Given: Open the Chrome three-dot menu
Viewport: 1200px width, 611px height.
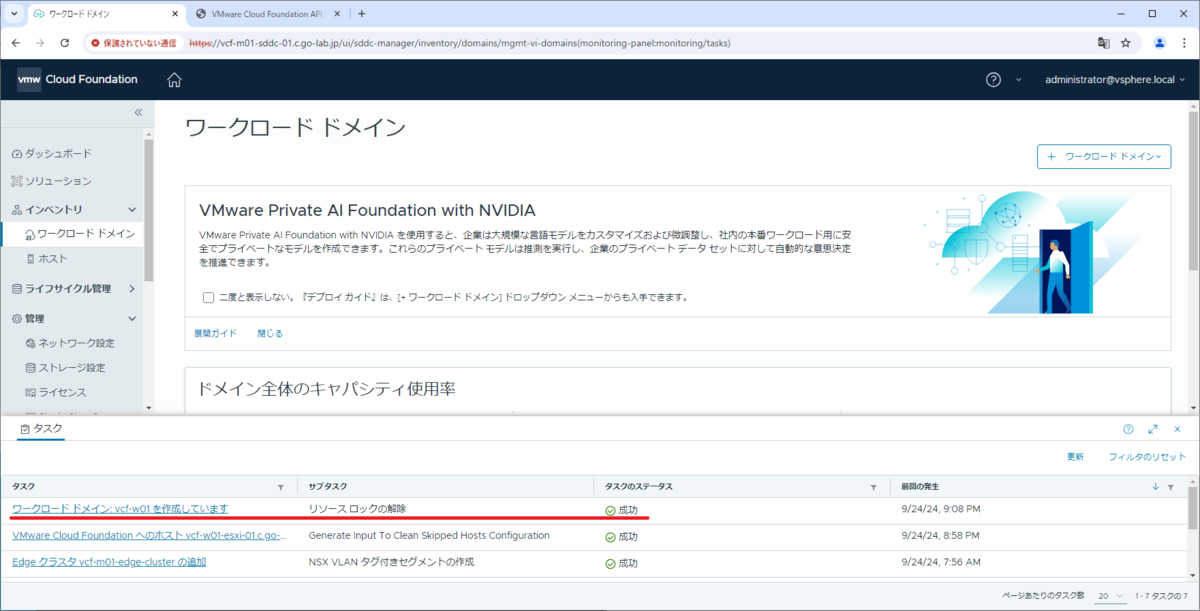Looking at the screenshot, I should click(x=1184, y=43).
